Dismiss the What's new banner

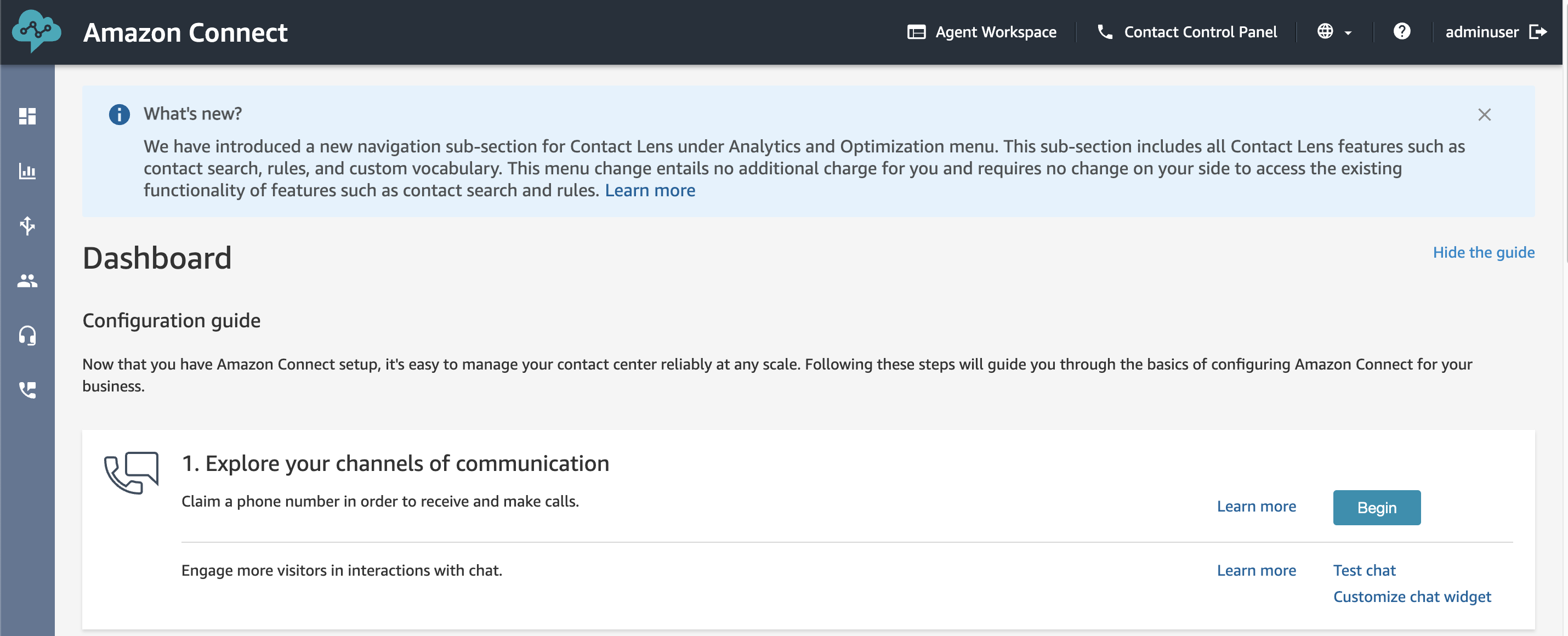point(1484,115)
